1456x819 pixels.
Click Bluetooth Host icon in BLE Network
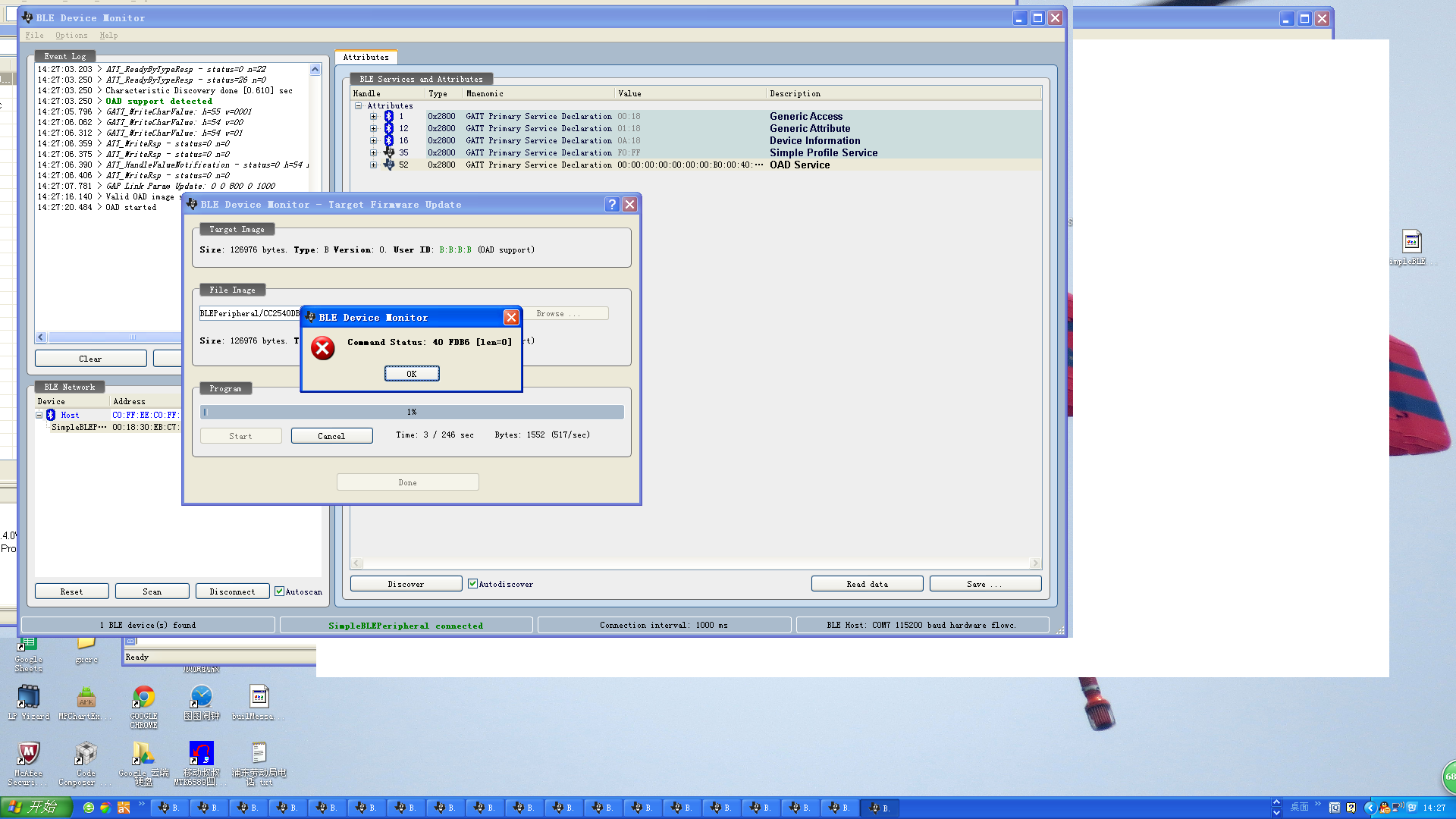51,415
